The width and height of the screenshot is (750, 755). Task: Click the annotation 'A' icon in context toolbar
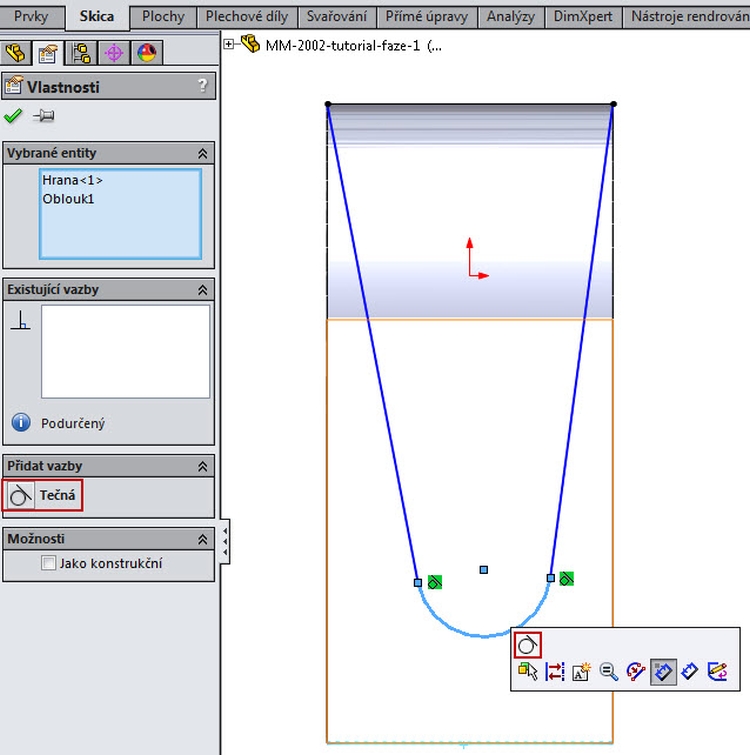[x=582, y=672]
